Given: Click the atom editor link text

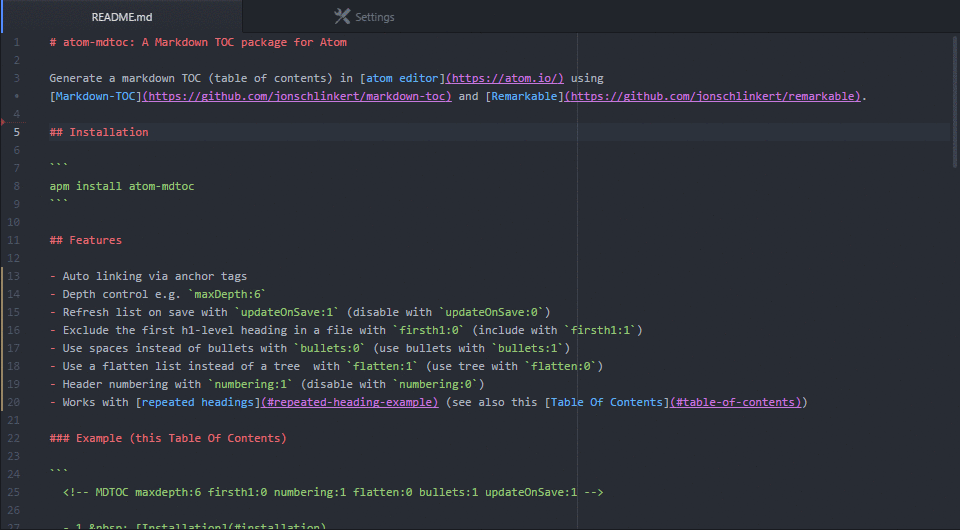Looking at the screenshot, I should (402, 78).
